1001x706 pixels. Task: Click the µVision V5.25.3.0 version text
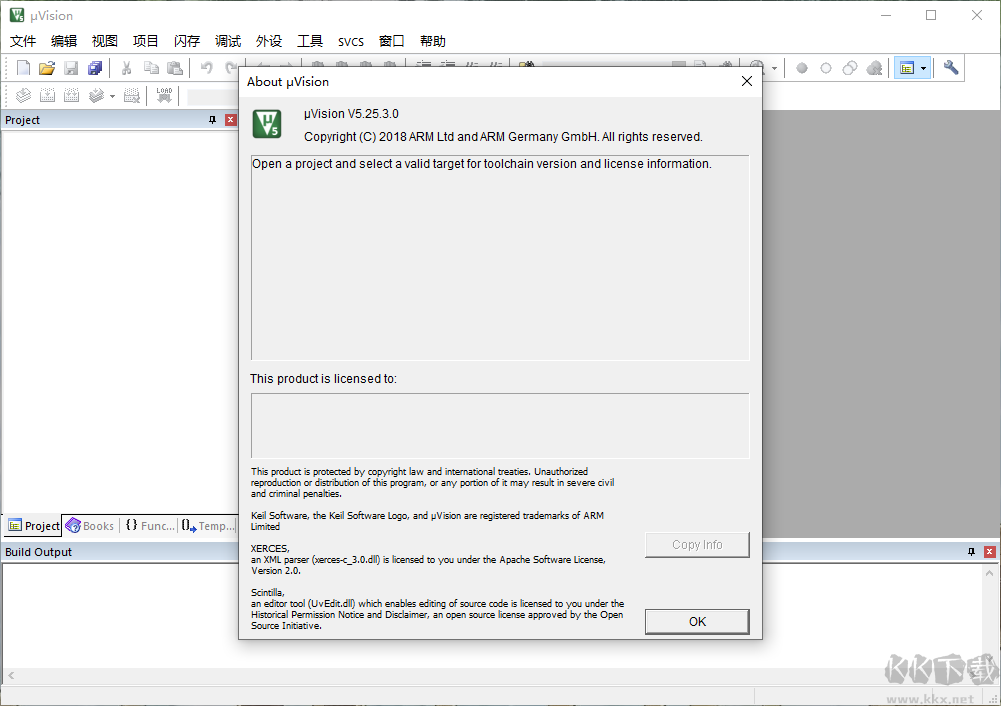tap(351, 114)
